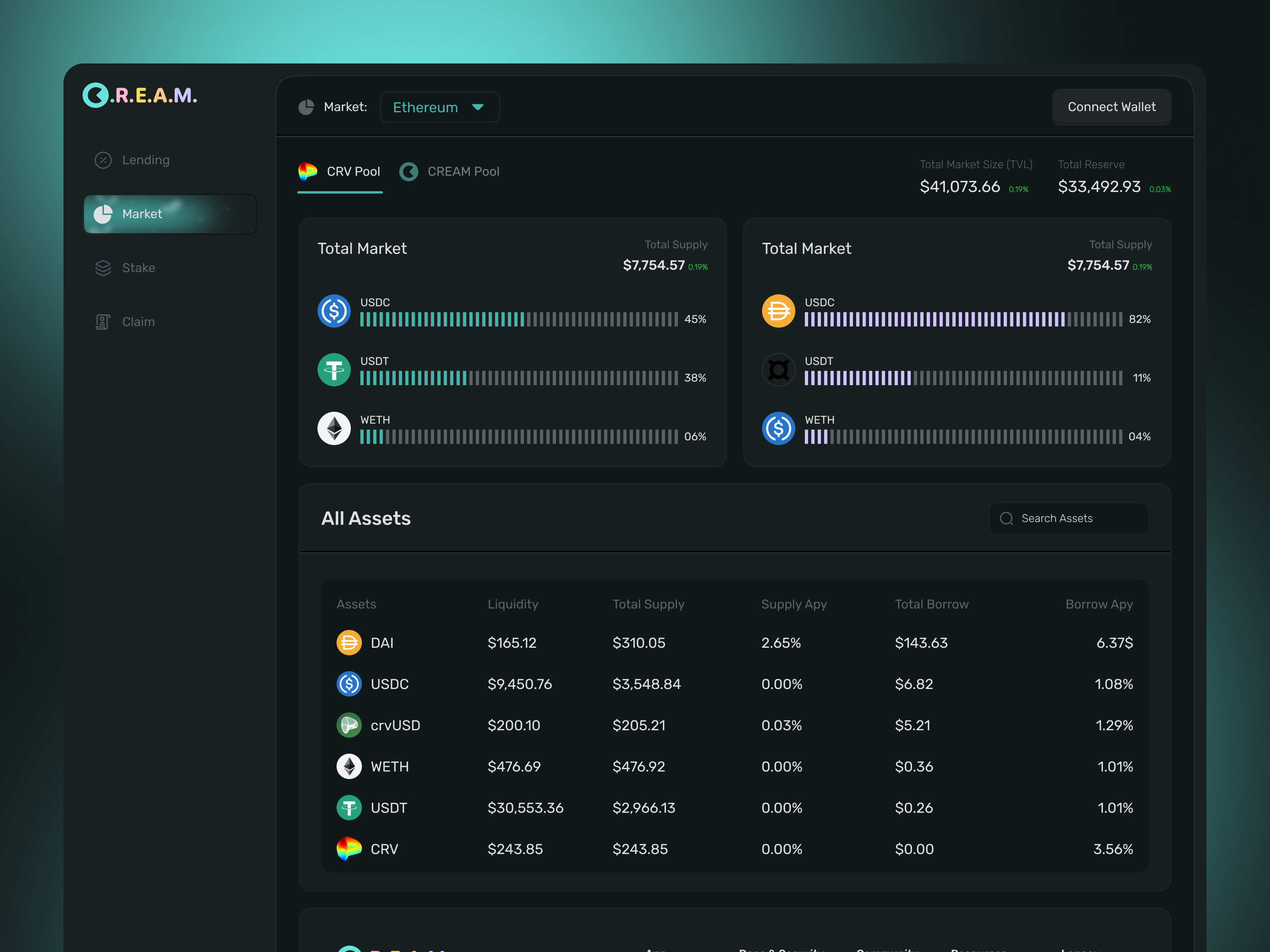This screenshot has height=952, width=1270.
Task: Click the Stake layers icon
Action: click(x=103, y=268)
